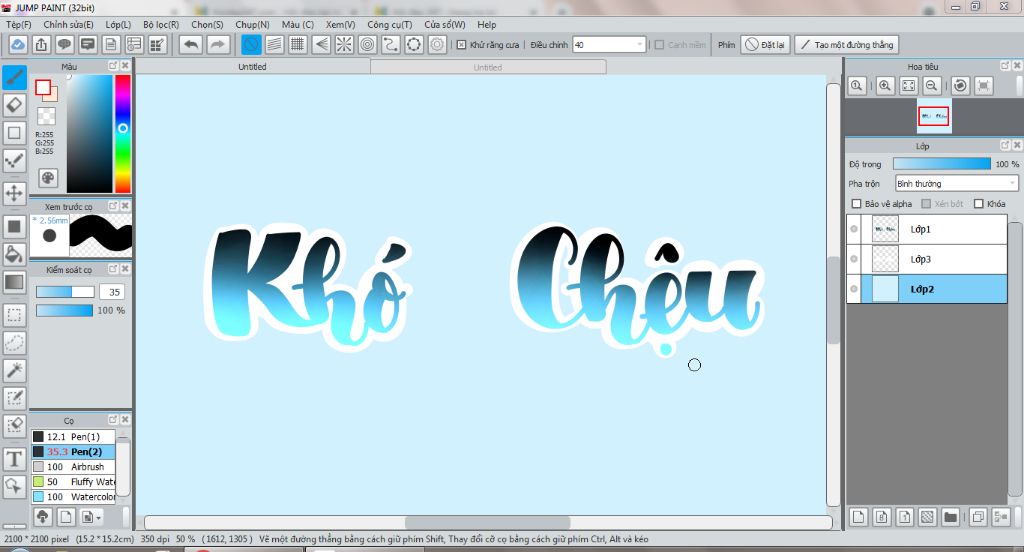Select the Airbrush brush
Image resolution: width=1024 pixels, height=552 pixels.
pyautogui.click(x=73, y=466)
